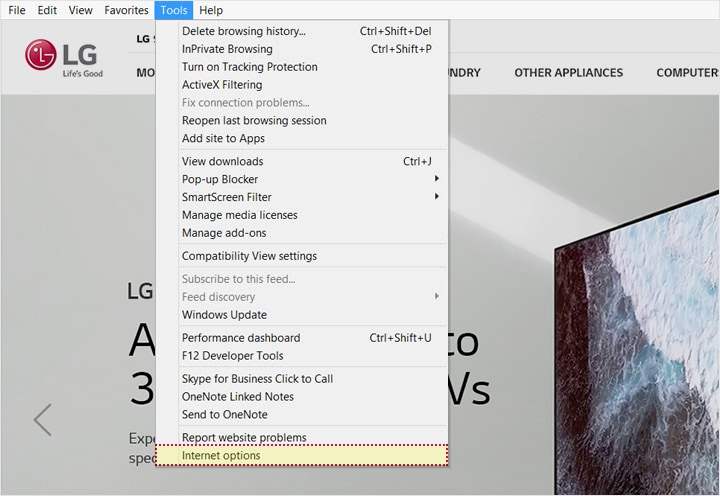The width and height of the screenshot is (720, 496).
Task: Open the Help menu
Action: [211, 10]
